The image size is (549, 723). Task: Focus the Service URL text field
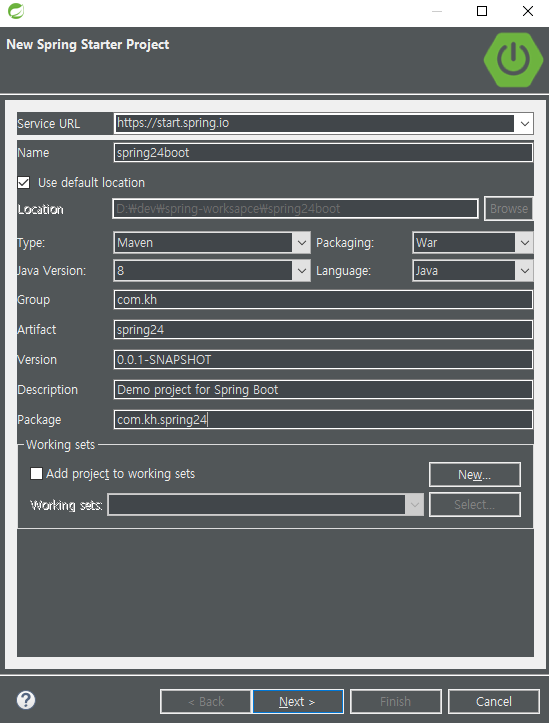tap(314, 123)
